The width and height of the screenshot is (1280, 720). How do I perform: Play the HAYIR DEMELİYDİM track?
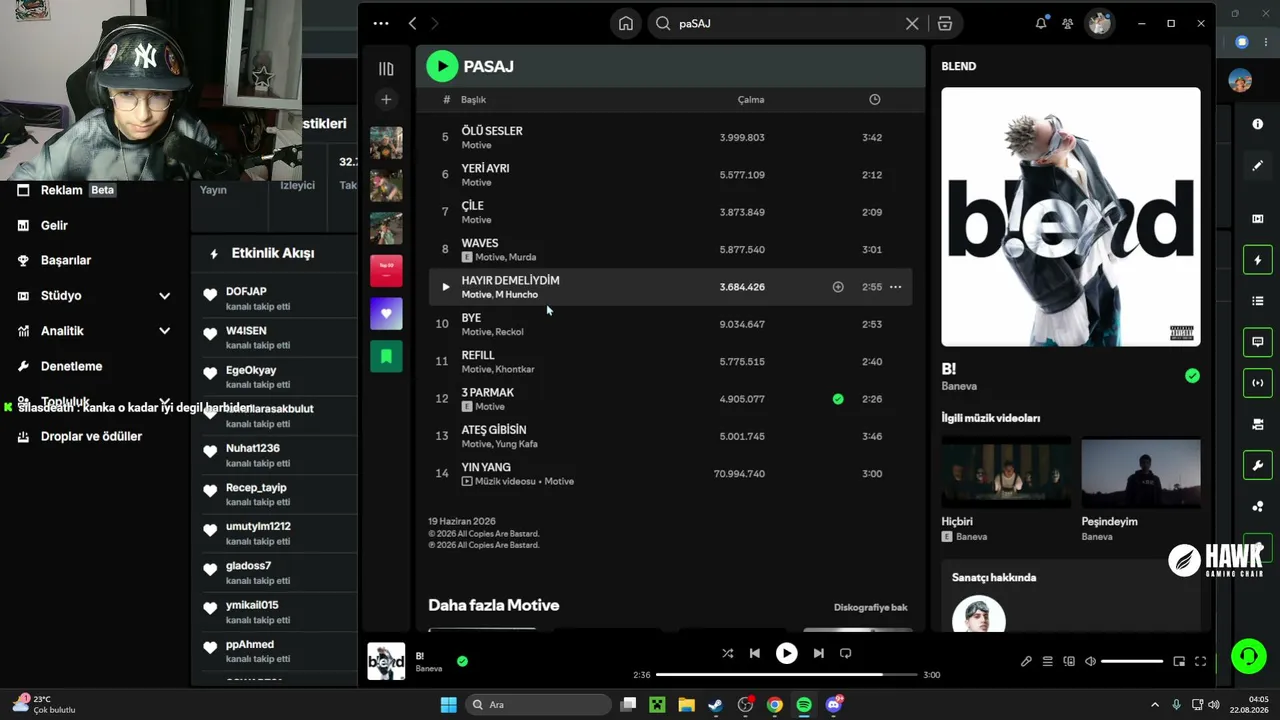pyautogui.click(x=446, y=287)
